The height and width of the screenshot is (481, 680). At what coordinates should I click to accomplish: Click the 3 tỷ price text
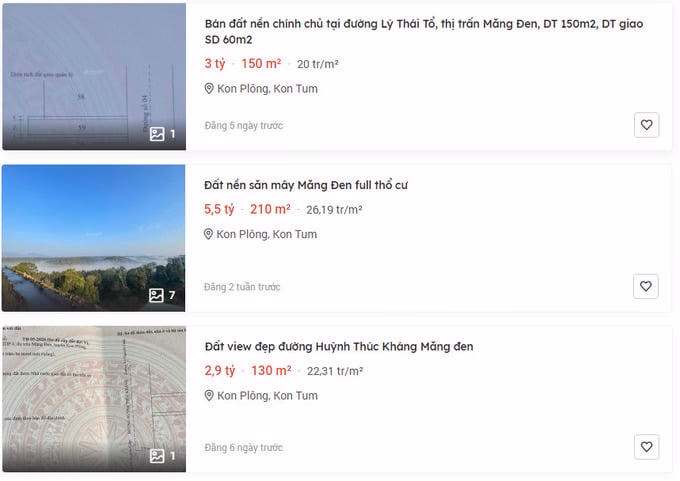coord(215,64)
